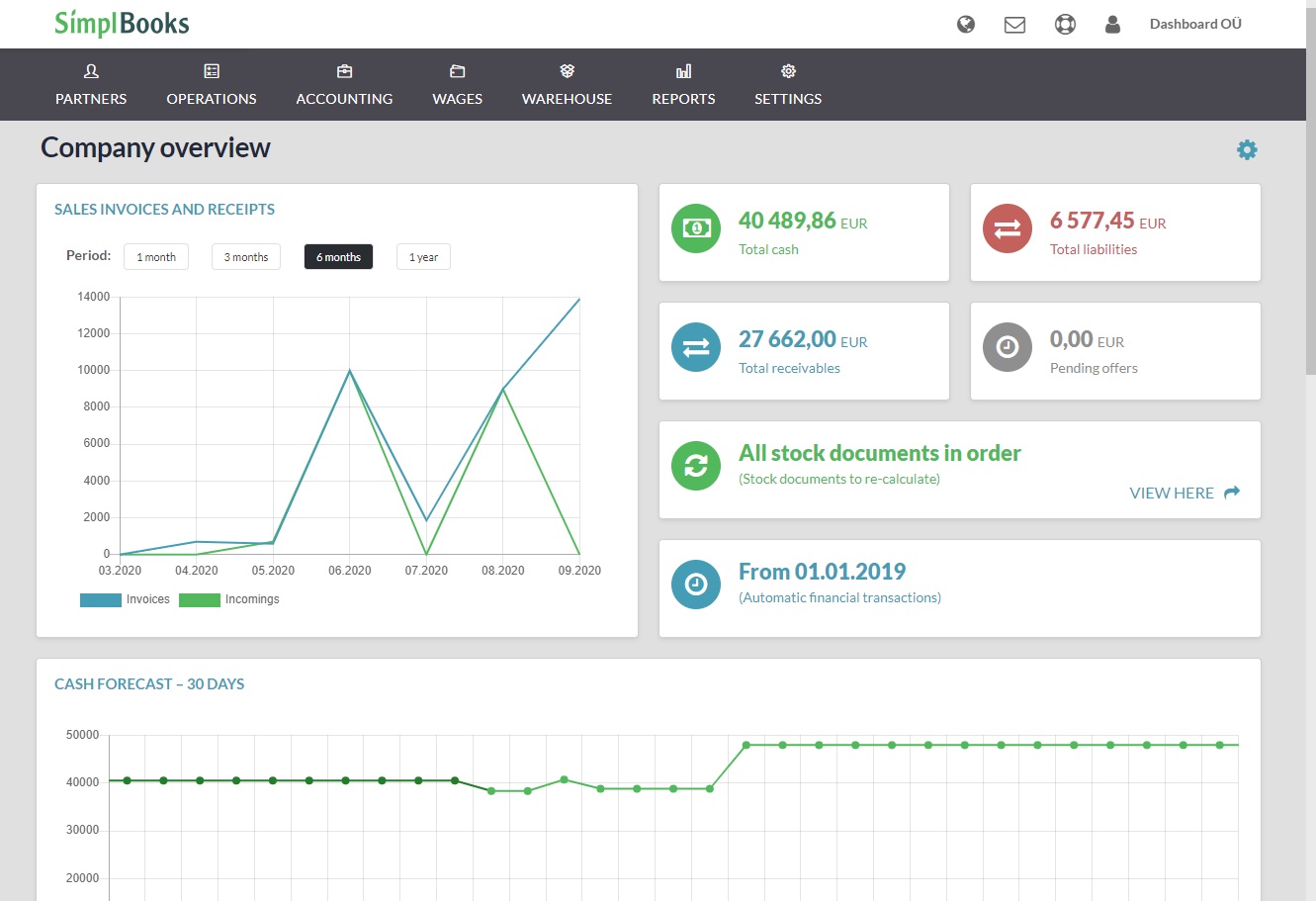The image size is (1316, 901).
Task: Open the 40 489,86 EUR cash amount
Action: (x=803, y=221)
